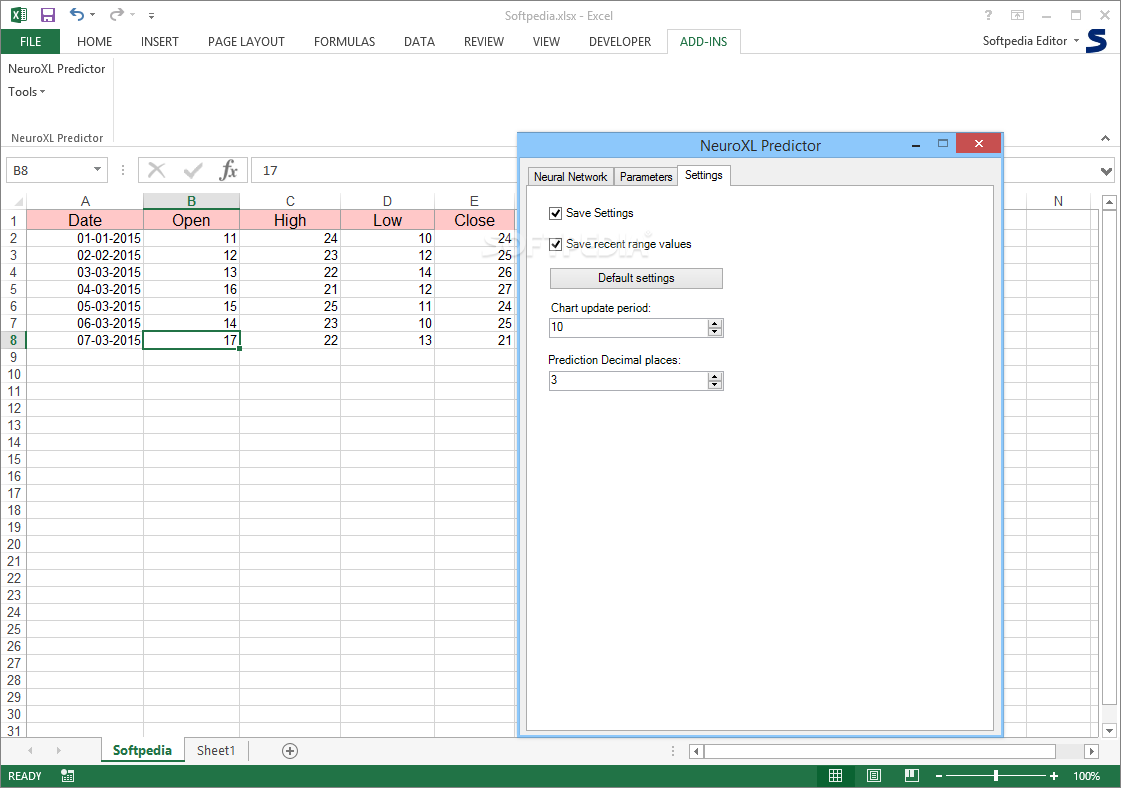Click the Select All corner triangle

17,201
